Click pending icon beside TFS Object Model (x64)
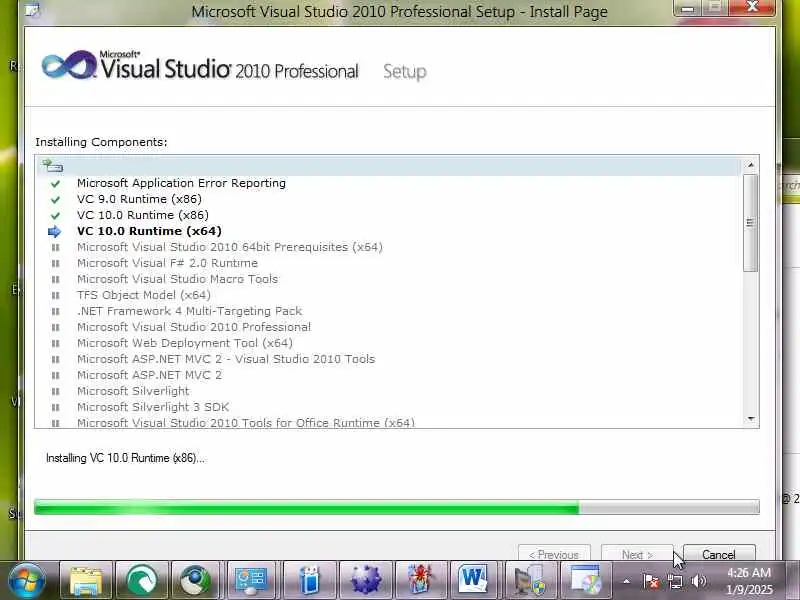Viewport: 800px width, 600px height. click(56, 295)
